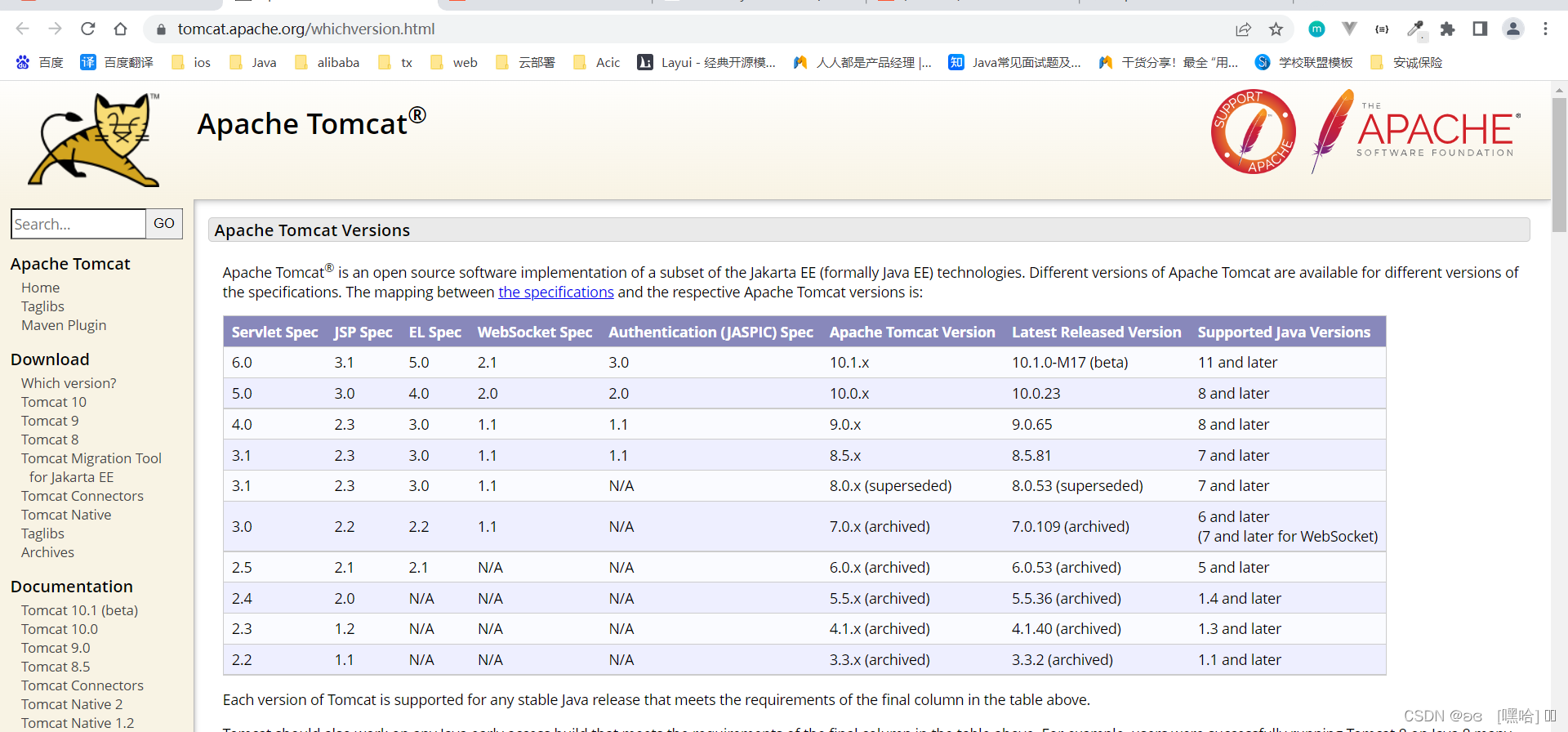Expand the 安诚保险 bookmark folder
This screenshot has height=732, width=1568.
point(1407,62)
